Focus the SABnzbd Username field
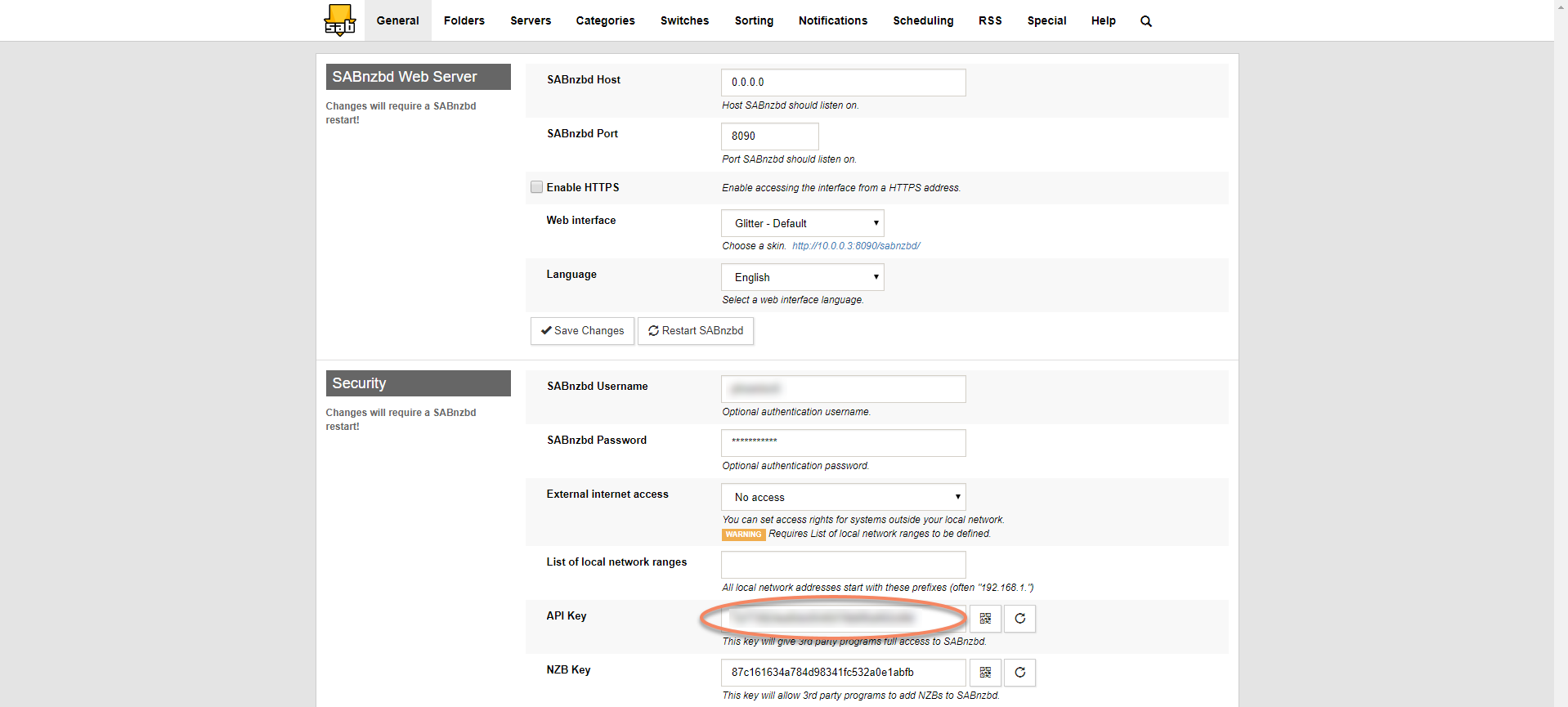The image size is (1568, 707). pyautogui.click(x=844, y=389)
